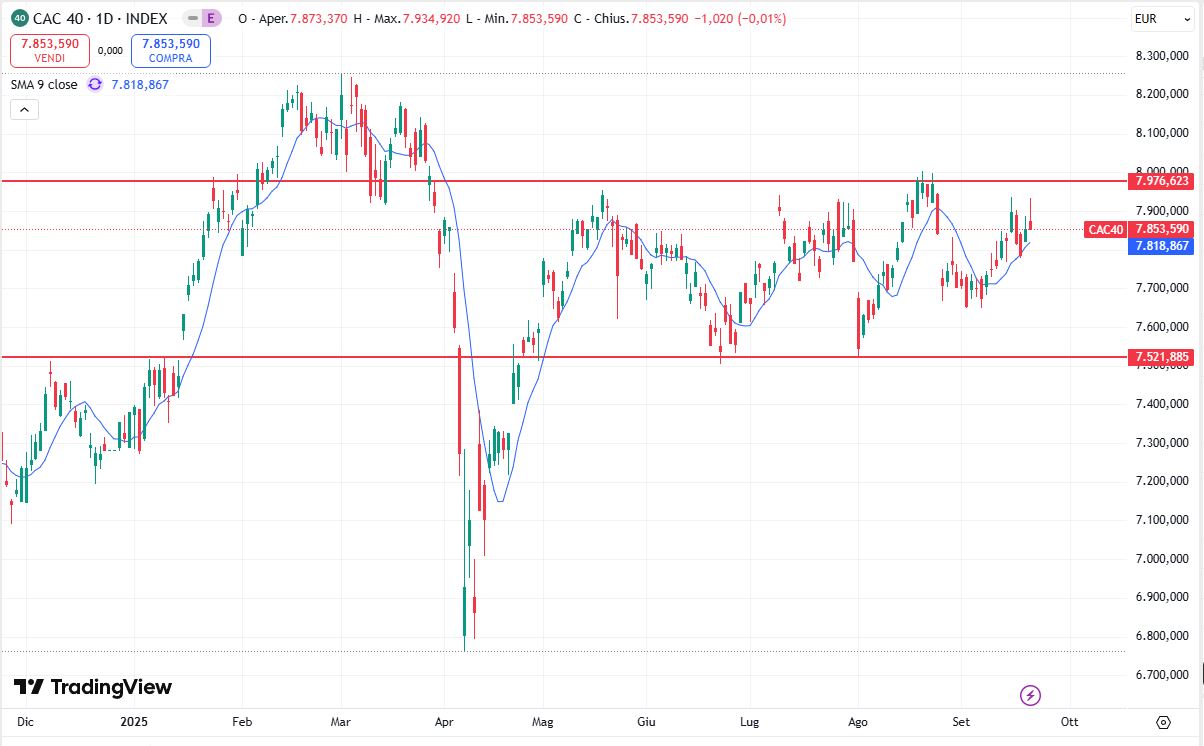This screenshot has width=1204, height=746.
Task: Click the -1,020 (-0,01%) change value
Action: (x=740, y=19)
